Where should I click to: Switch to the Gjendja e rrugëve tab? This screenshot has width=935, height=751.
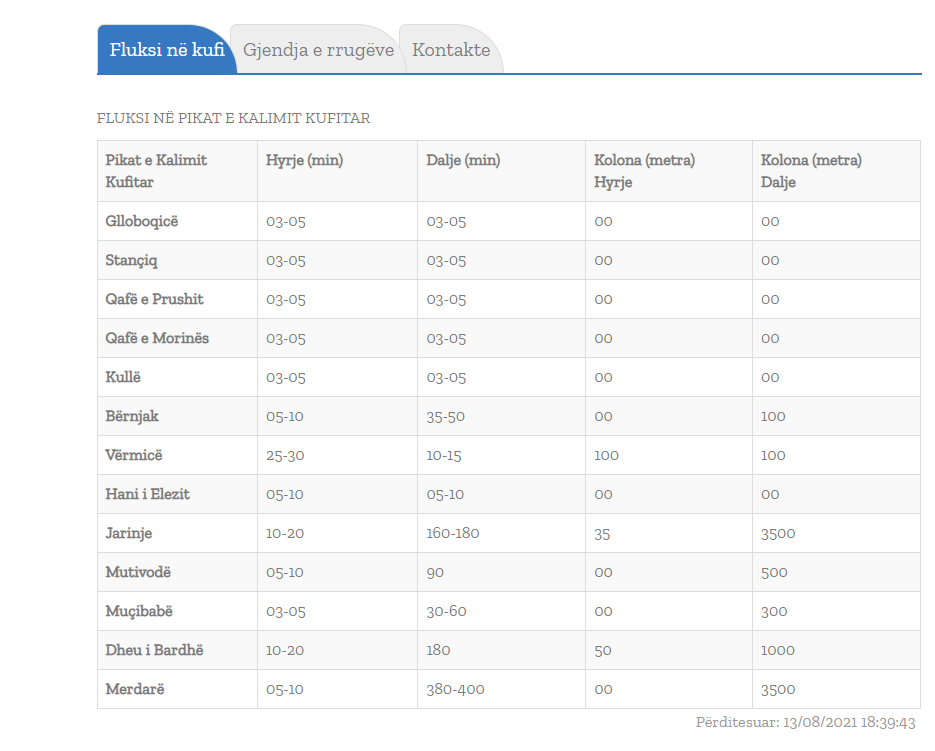(x=318, y=50)
